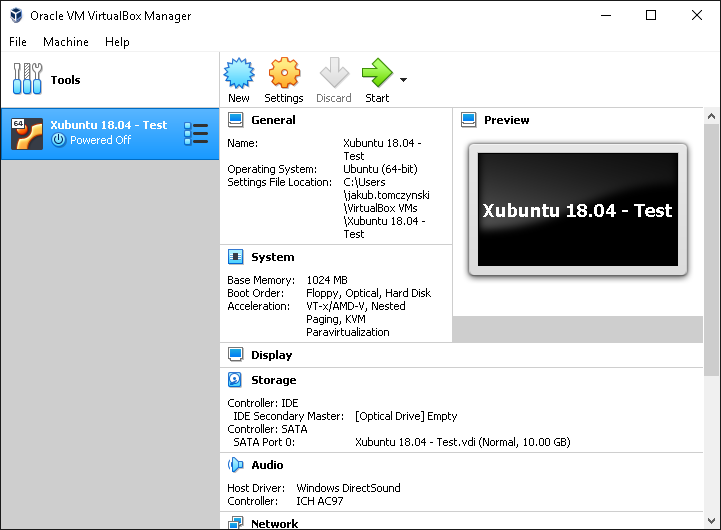Click the System section chip icon

click(236, 256)
